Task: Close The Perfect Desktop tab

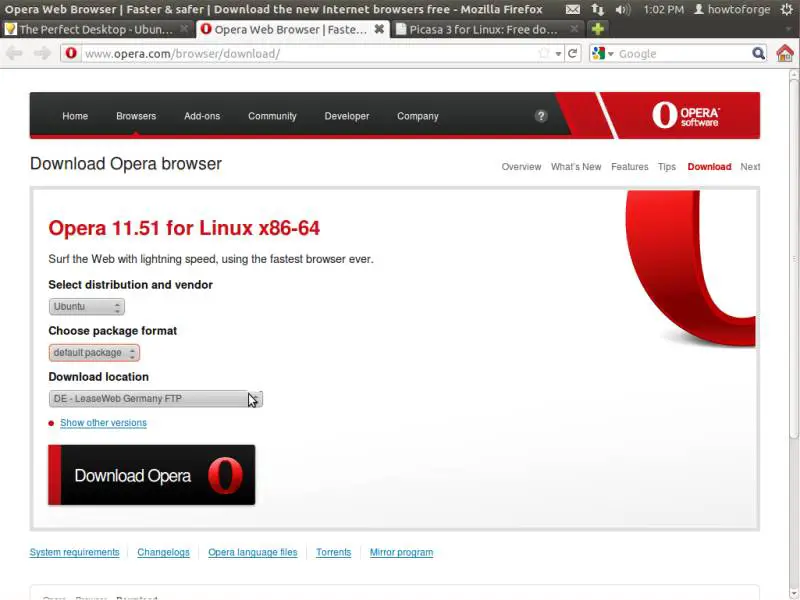Action: click(x=184, y=29)
